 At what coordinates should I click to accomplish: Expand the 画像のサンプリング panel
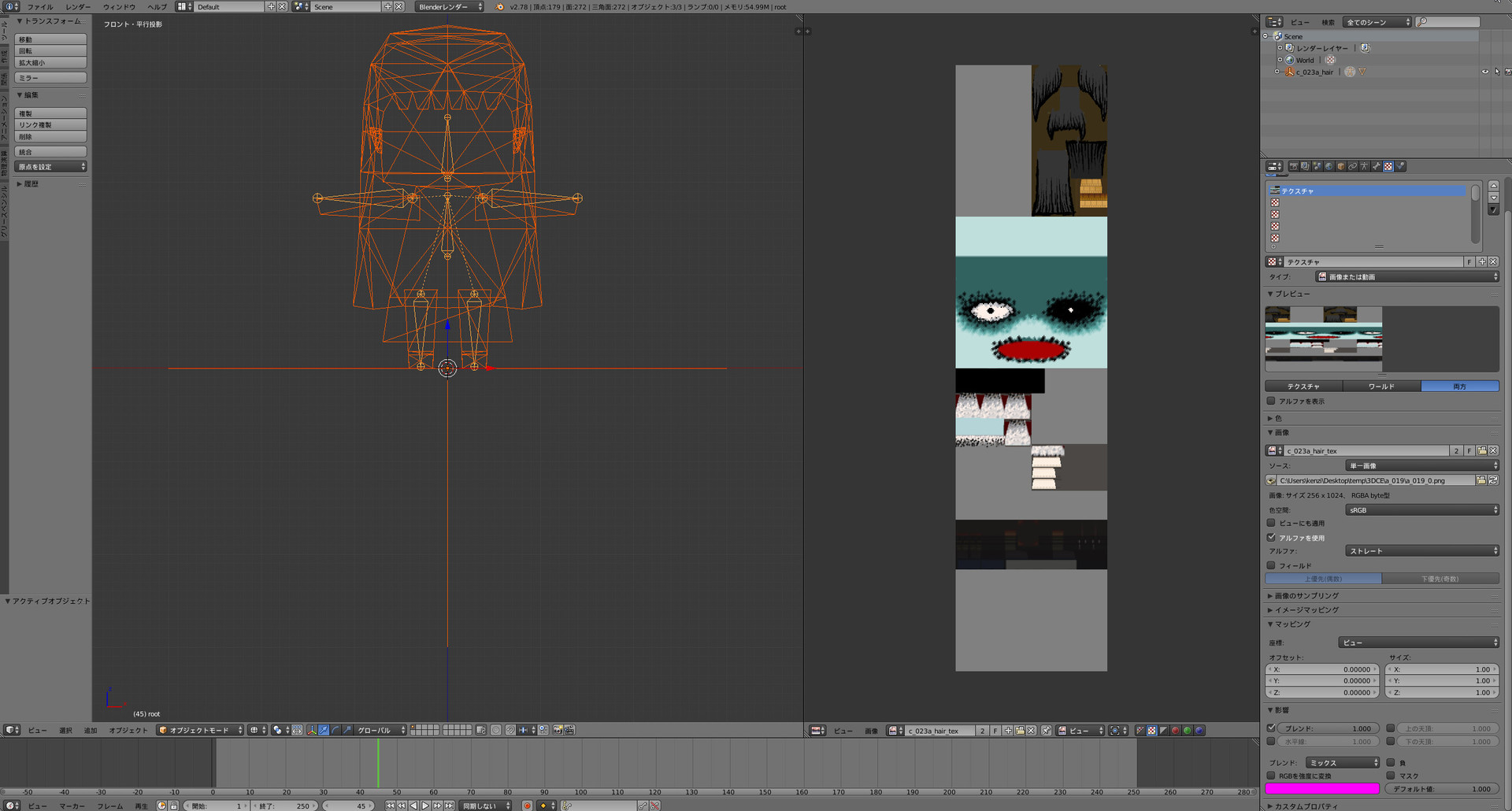point(1306,596)
